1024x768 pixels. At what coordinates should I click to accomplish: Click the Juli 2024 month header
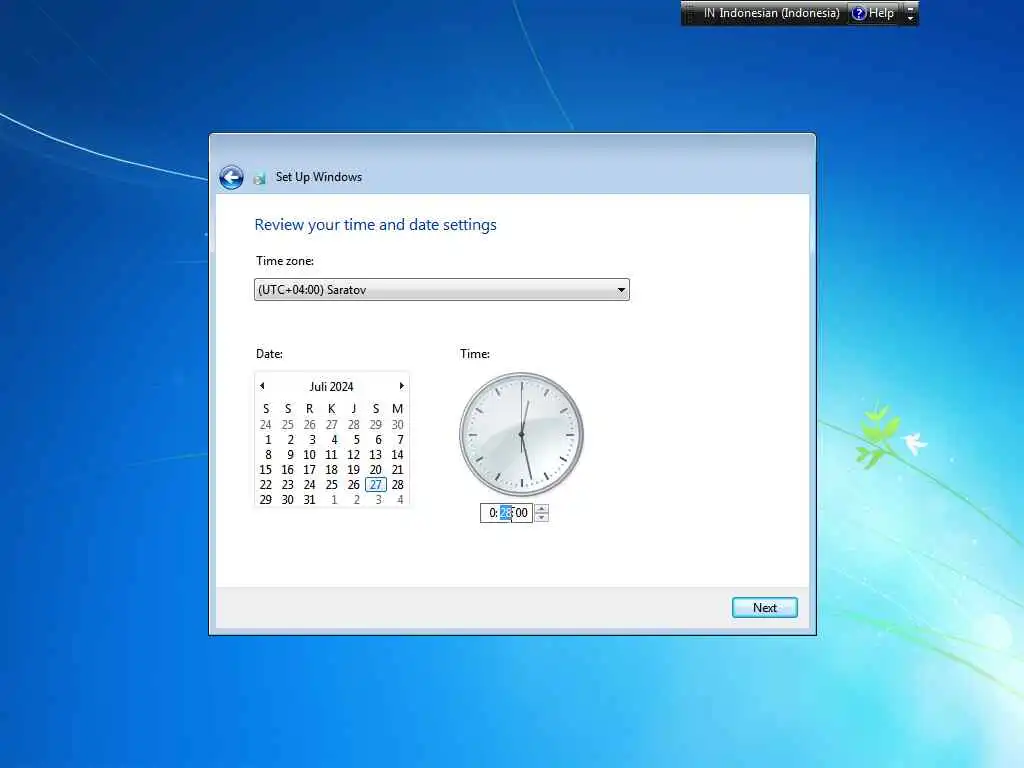(x=331, y=387)
